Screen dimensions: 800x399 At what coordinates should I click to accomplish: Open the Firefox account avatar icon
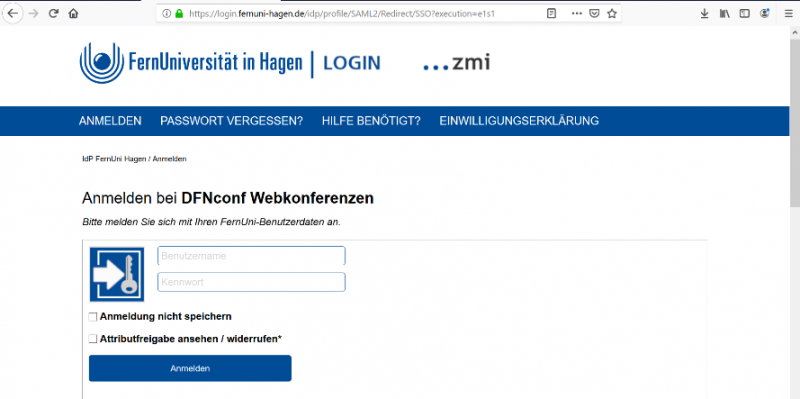click(x=765, y=14)
